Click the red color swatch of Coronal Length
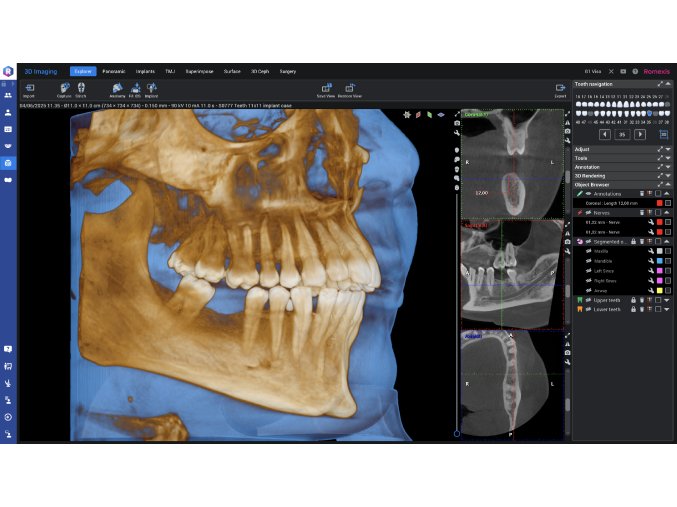This screenshot has height=507, width=677. (659, 203)
